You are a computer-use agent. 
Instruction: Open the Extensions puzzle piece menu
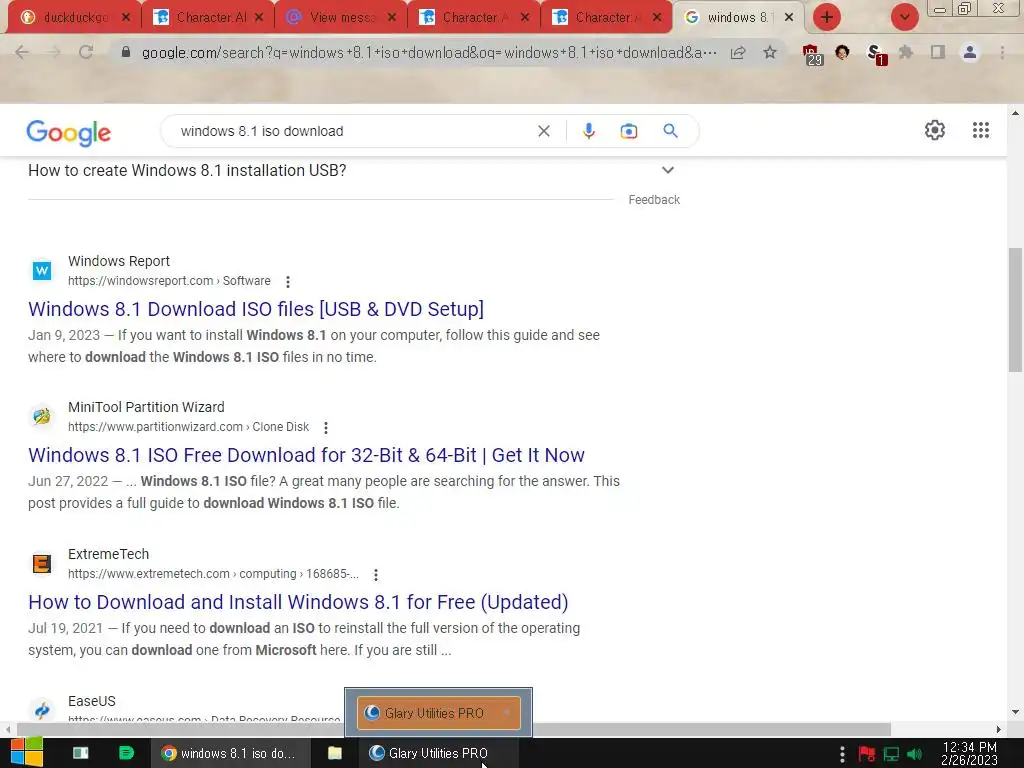pyautogui.click(x=906, y=52)
